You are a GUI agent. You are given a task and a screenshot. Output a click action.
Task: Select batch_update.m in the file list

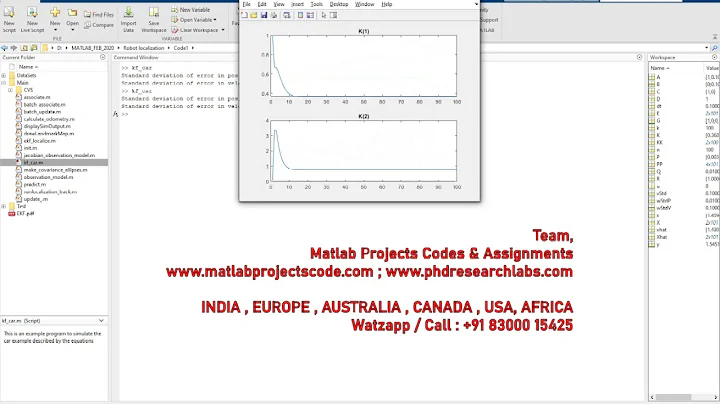[42, 112]
